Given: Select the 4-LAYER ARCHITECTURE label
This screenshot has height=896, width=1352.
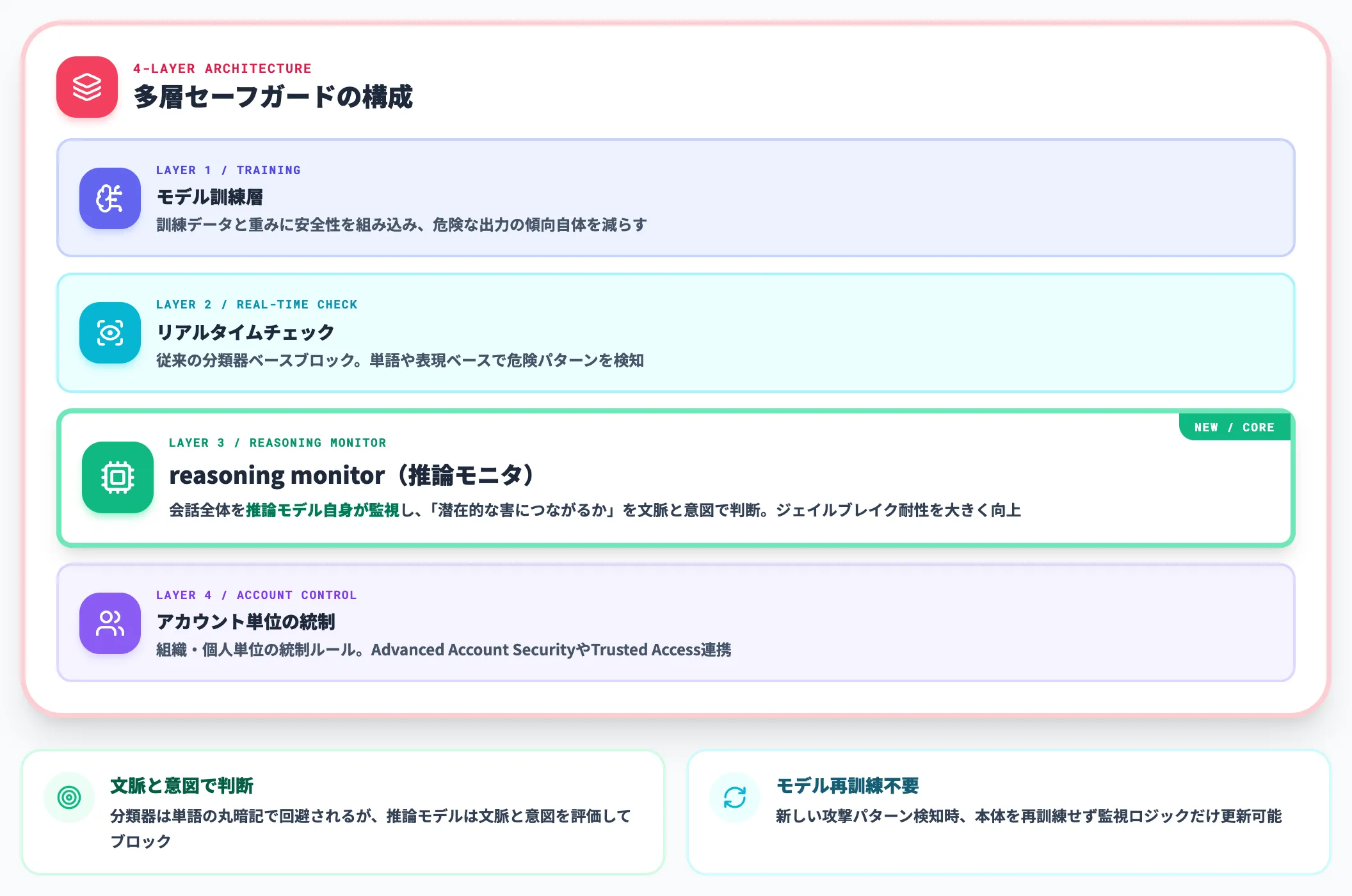Looking at the screenshot, I should [222, 68].
